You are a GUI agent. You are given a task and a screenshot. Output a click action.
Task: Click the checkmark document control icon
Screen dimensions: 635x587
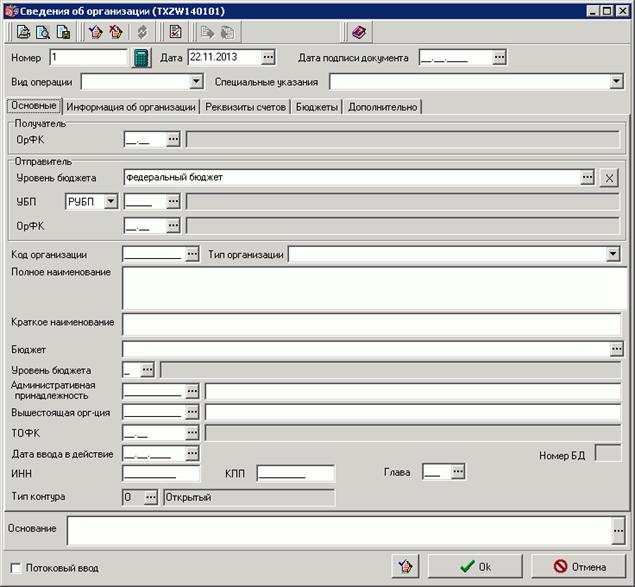coord(96,32)
